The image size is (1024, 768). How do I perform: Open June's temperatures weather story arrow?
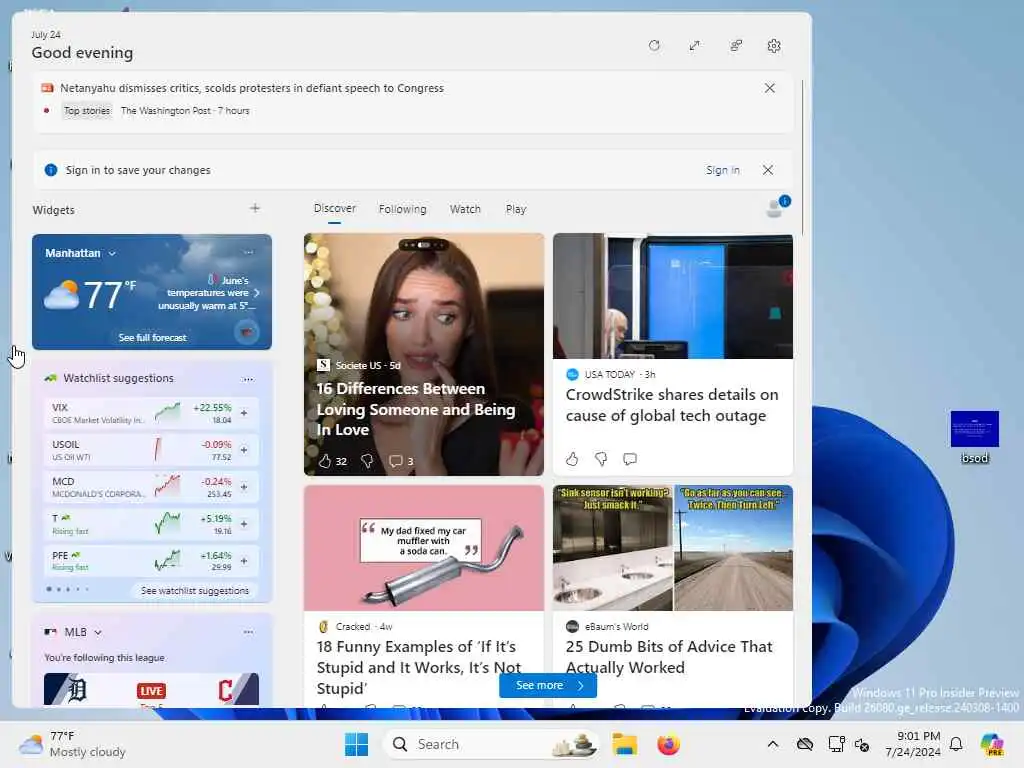click(257, 293)
